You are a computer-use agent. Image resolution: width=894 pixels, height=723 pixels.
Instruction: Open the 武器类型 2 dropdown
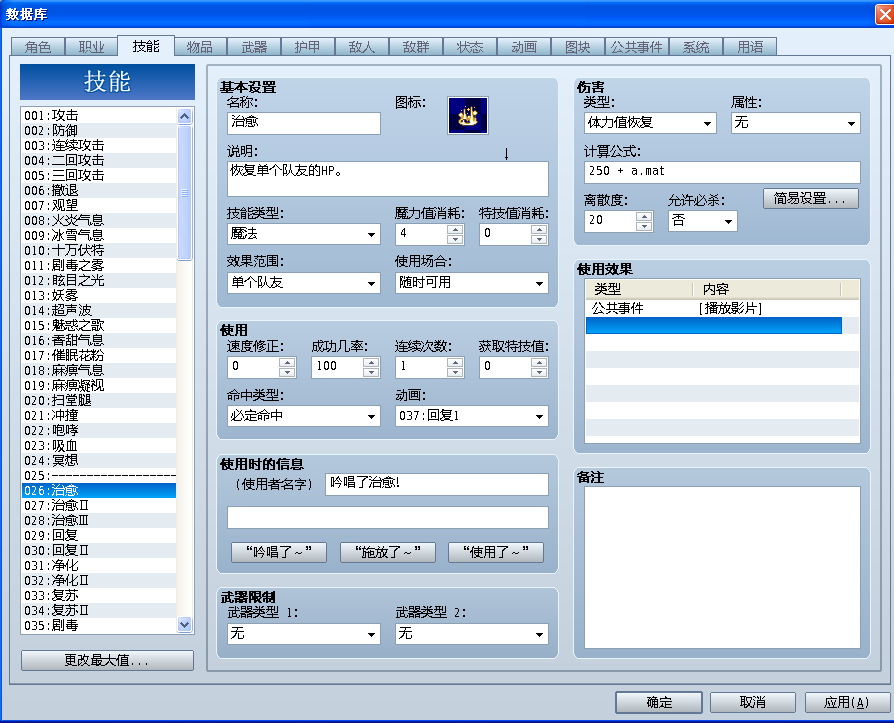[x=472, y=633]
